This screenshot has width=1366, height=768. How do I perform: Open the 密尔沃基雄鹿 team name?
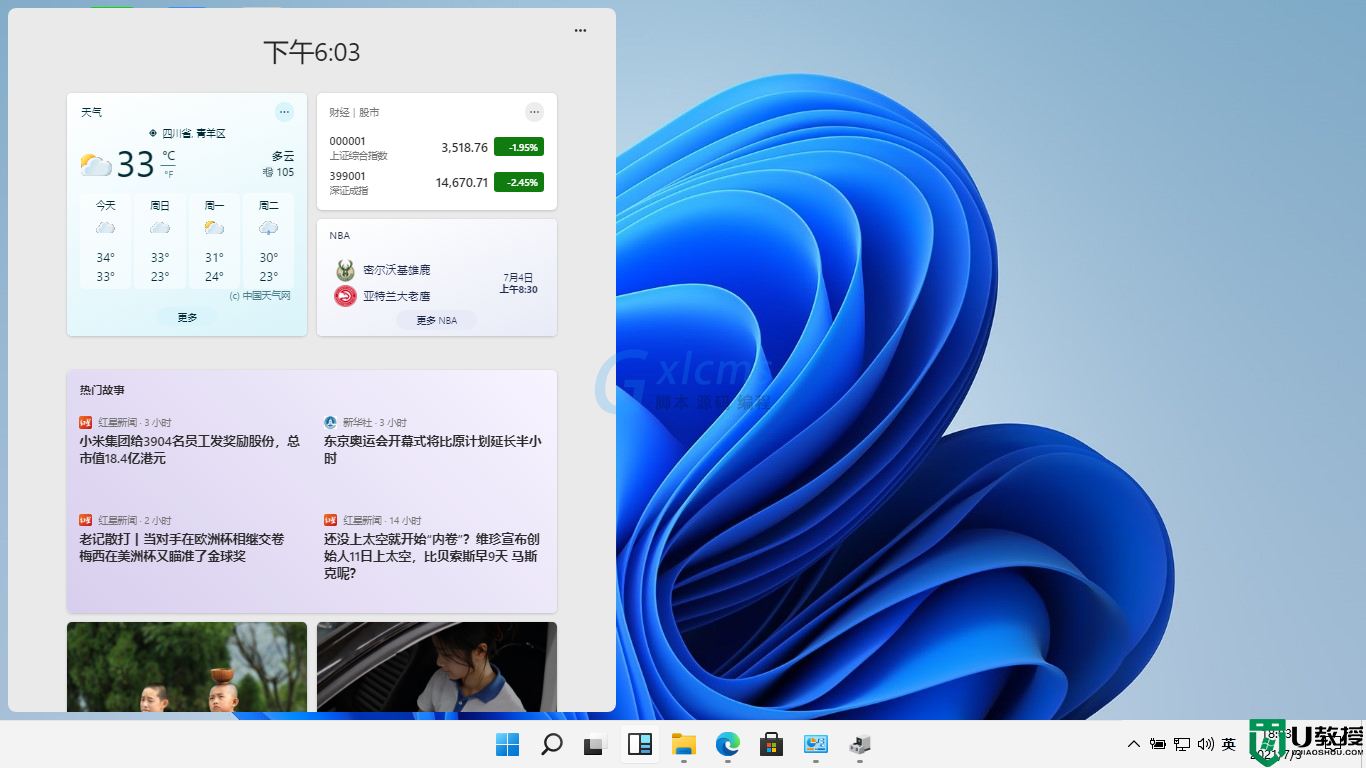[397, 270]
